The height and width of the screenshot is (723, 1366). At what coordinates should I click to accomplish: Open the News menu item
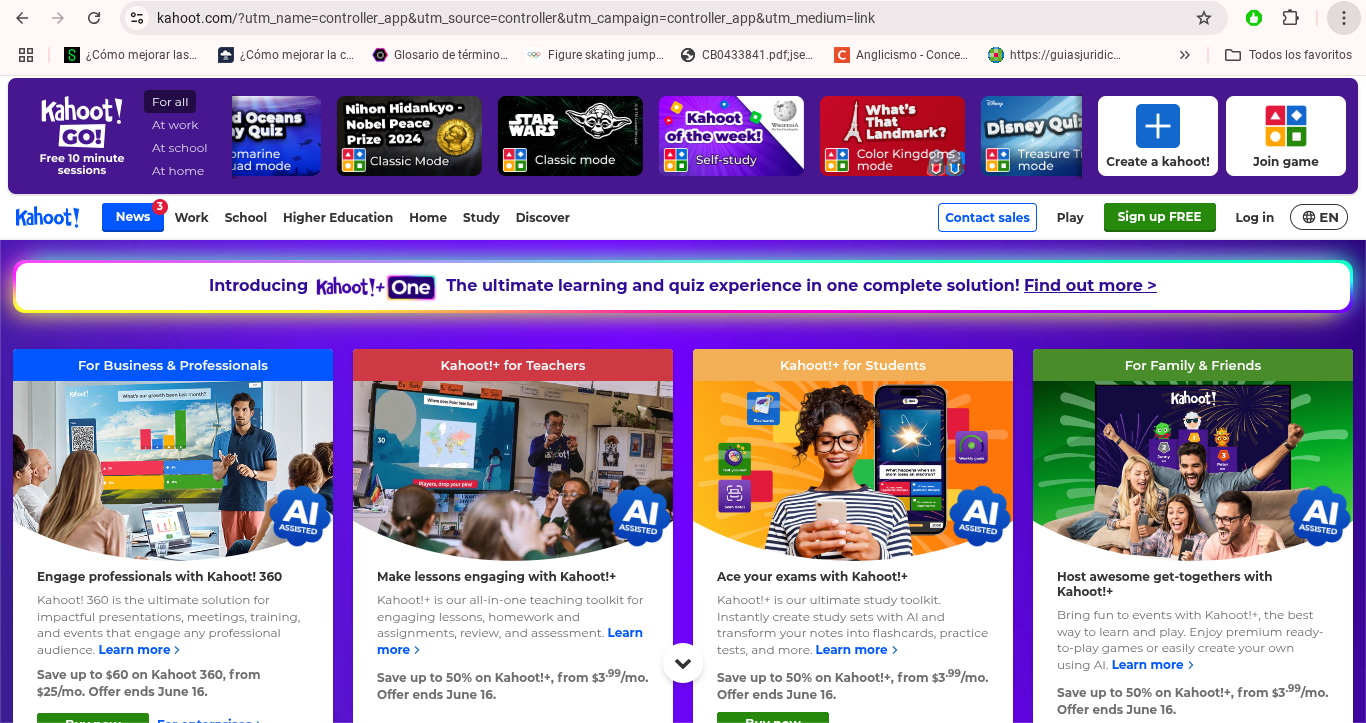point(133,217)
